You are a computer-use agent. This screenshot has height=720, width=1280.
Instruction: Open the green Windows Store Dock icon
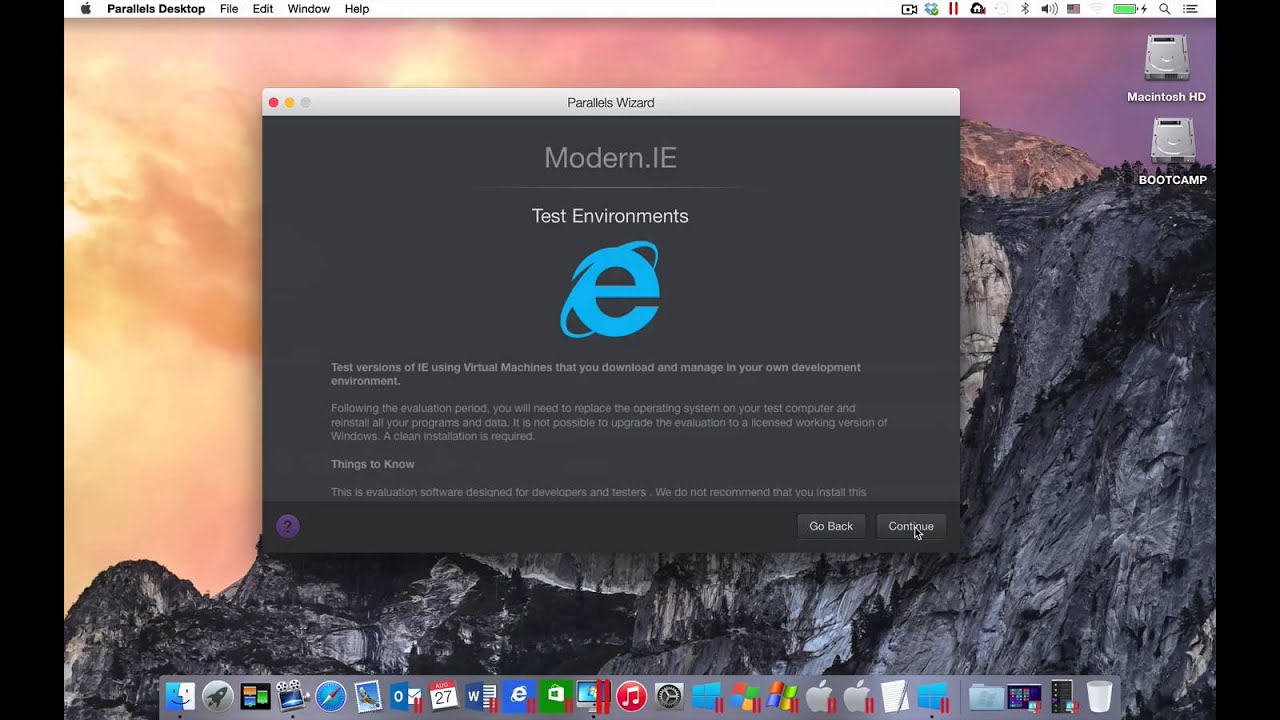556,696
